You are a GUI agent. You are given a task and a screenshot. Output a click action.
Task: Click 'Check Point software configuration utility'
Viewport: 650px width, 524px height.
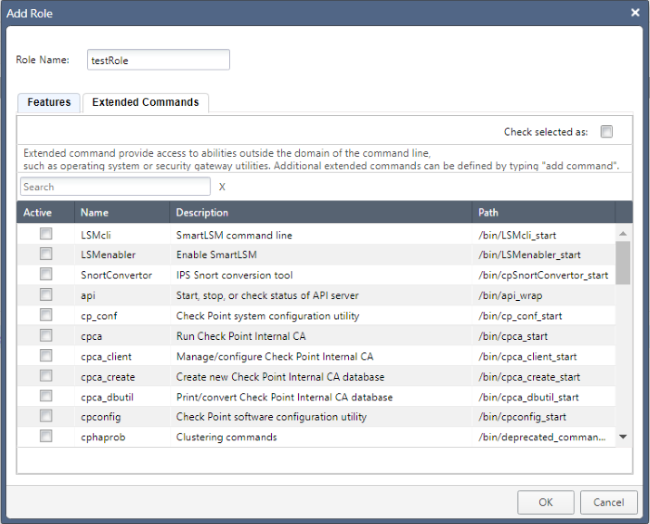point(272,417)
